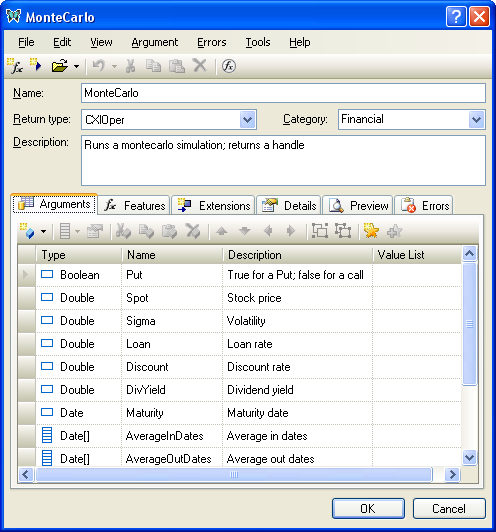Open the dropdown arrow beside folder icon
This screenshot has height=532, width=496.
point(77,66)
